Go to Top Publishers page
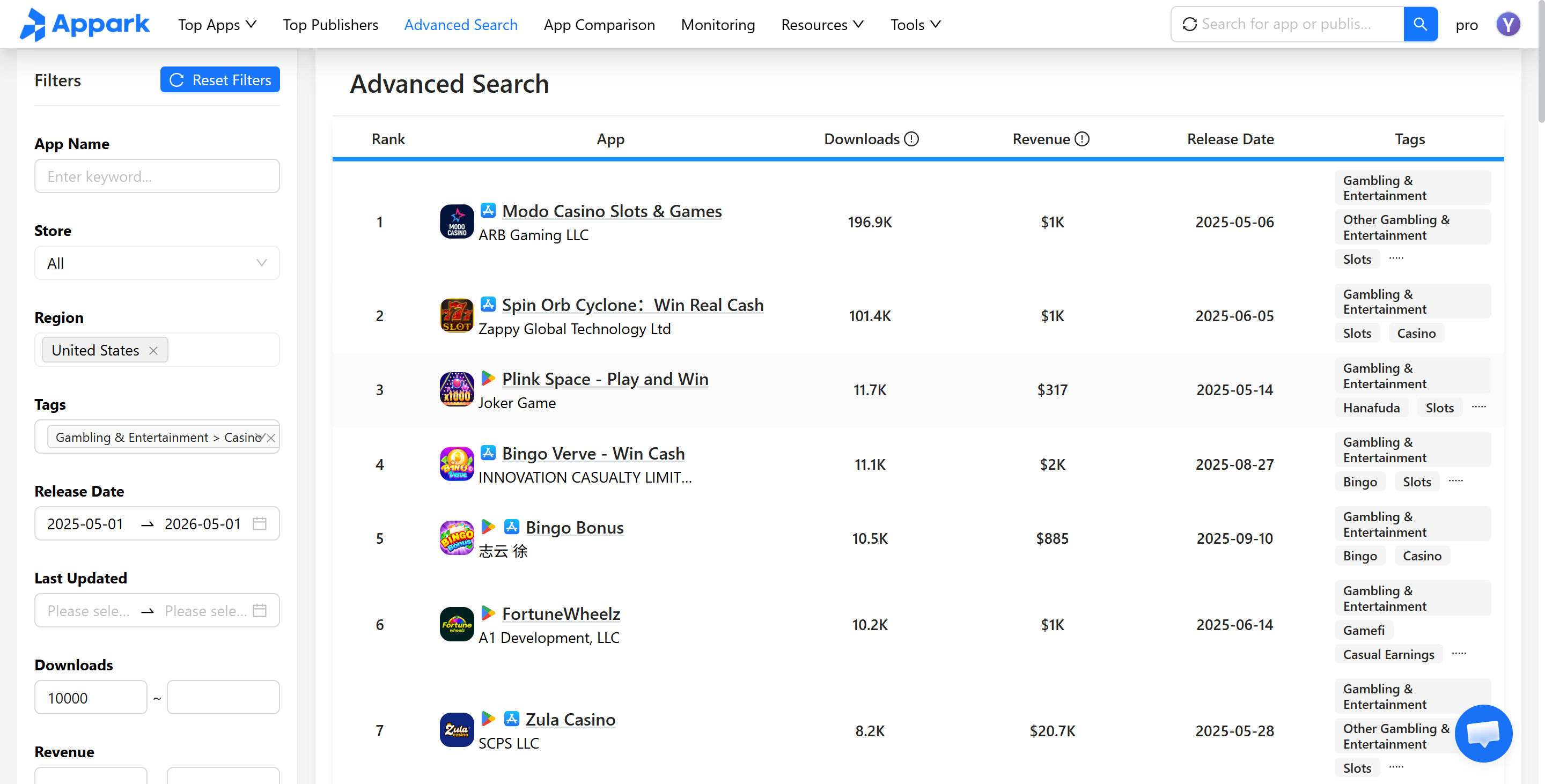Screen dimensions: 1545x784 click(330, 25)
